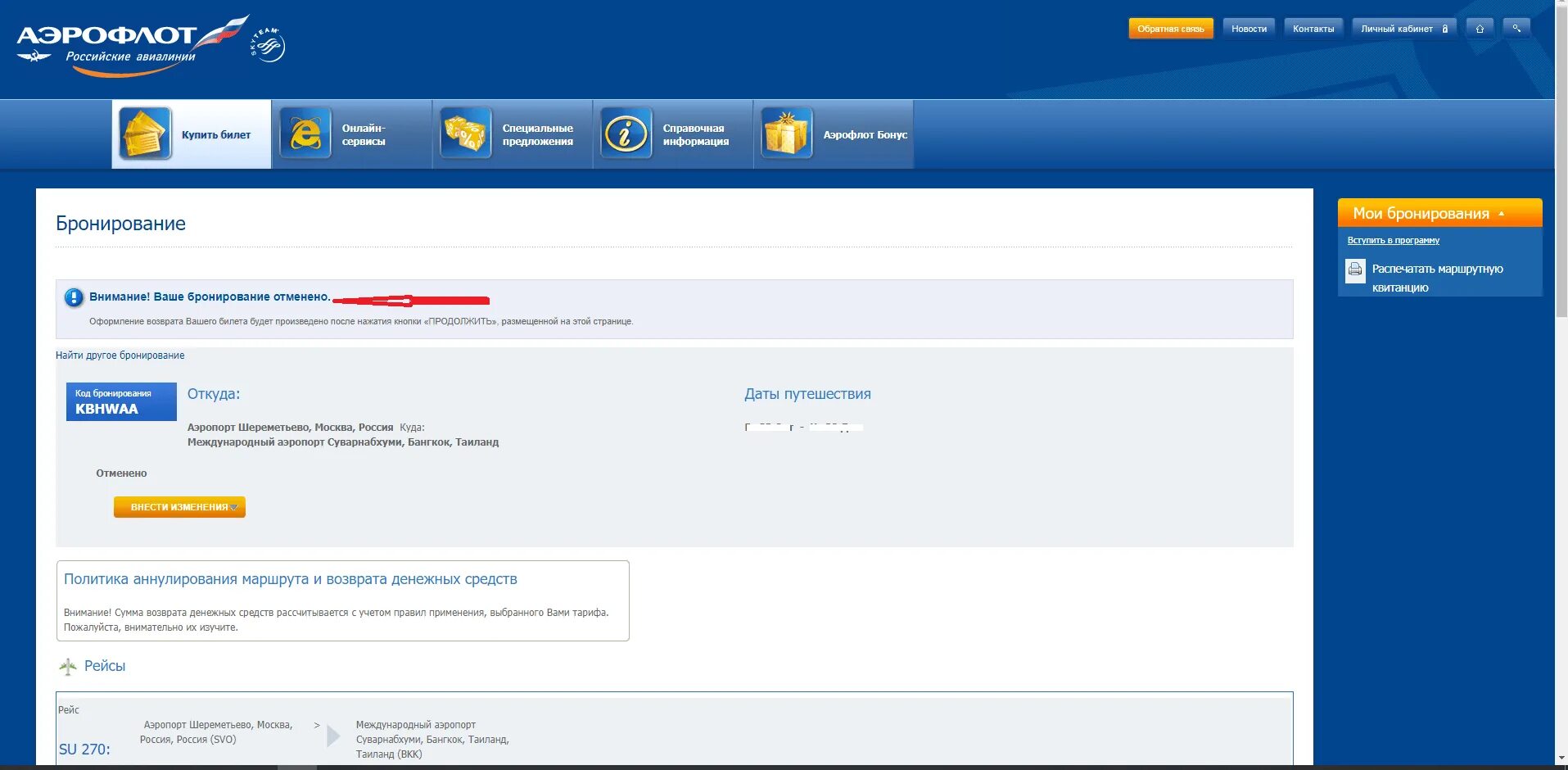Screen dimensions: 1568x770
Task: Click the Суварнабхуми, Бангкок destination text in booking summary
Action: click(343, 442)
